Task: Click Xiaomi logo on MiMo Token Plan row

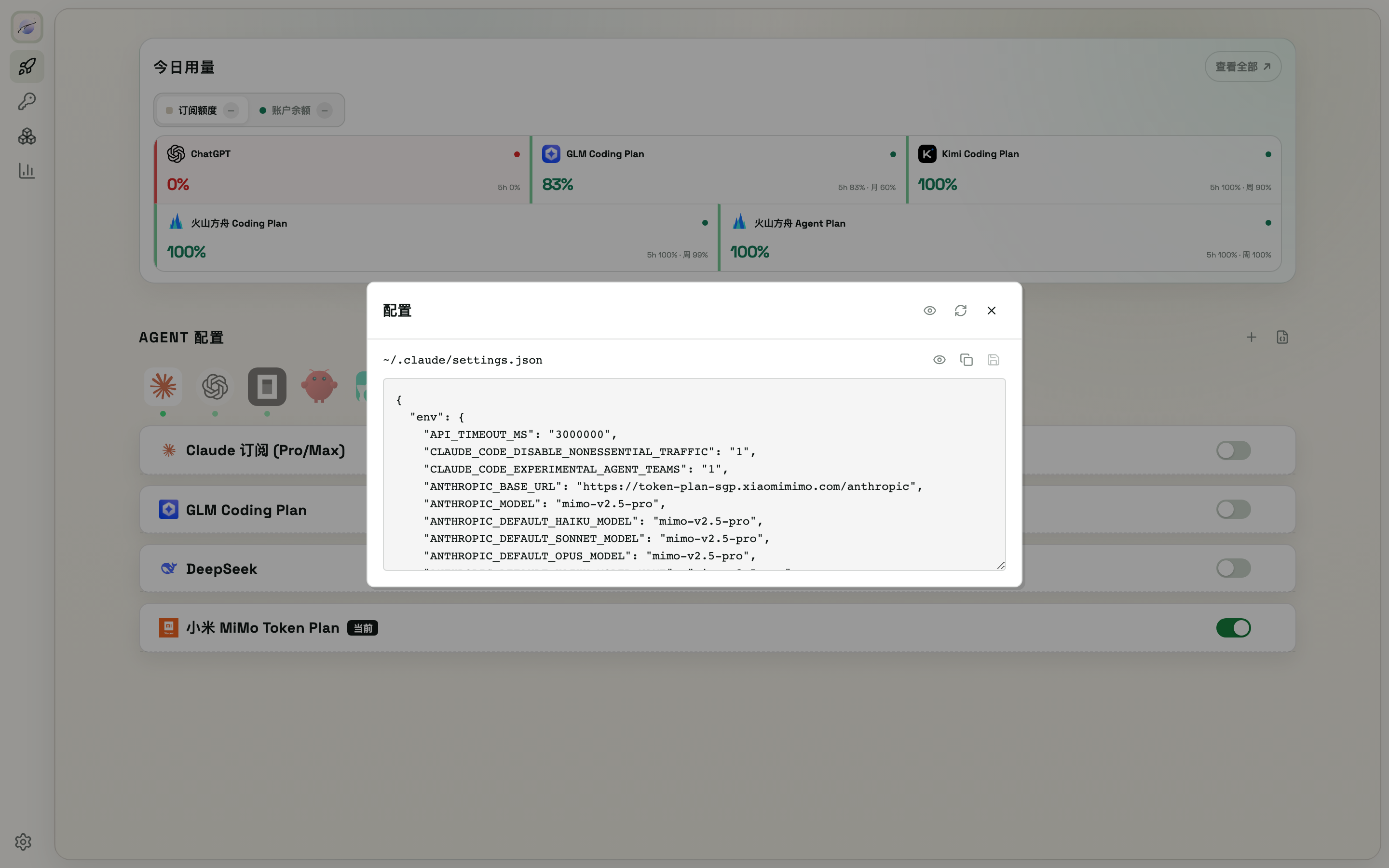Action: tap(169, 627)
